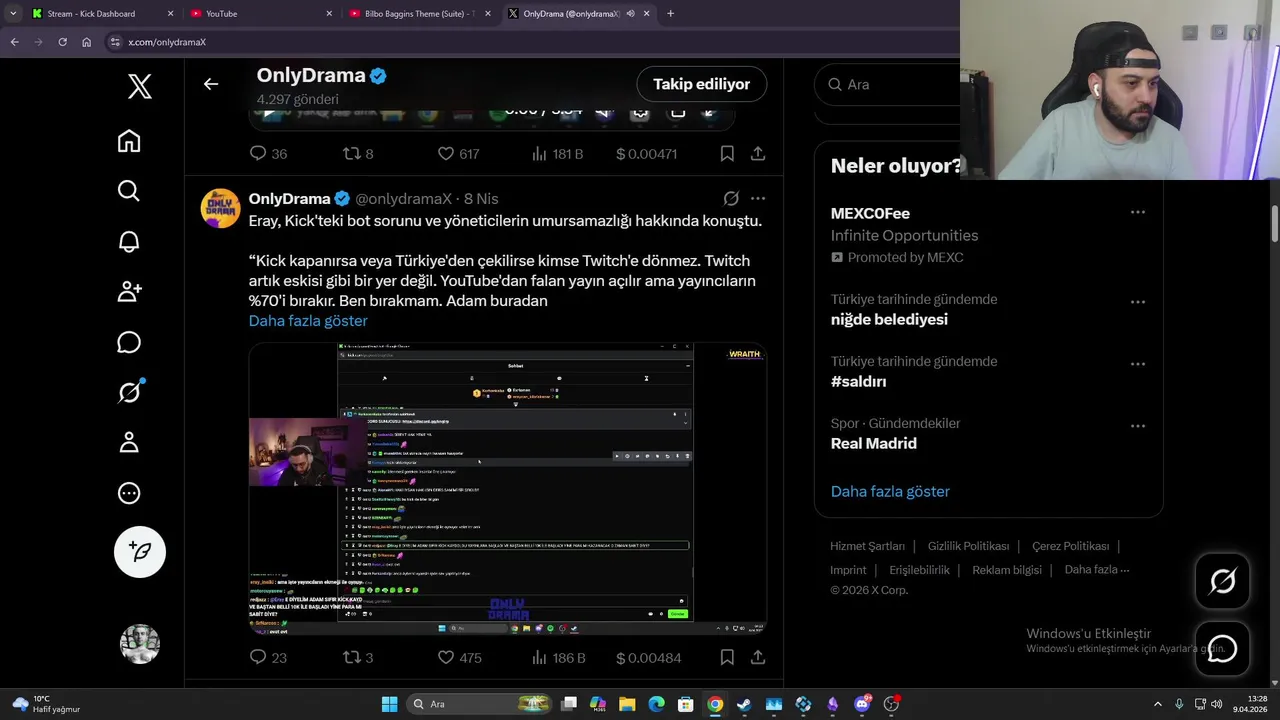
Task: Mute audio on the OnlyDrama tab
Action: 630,14
